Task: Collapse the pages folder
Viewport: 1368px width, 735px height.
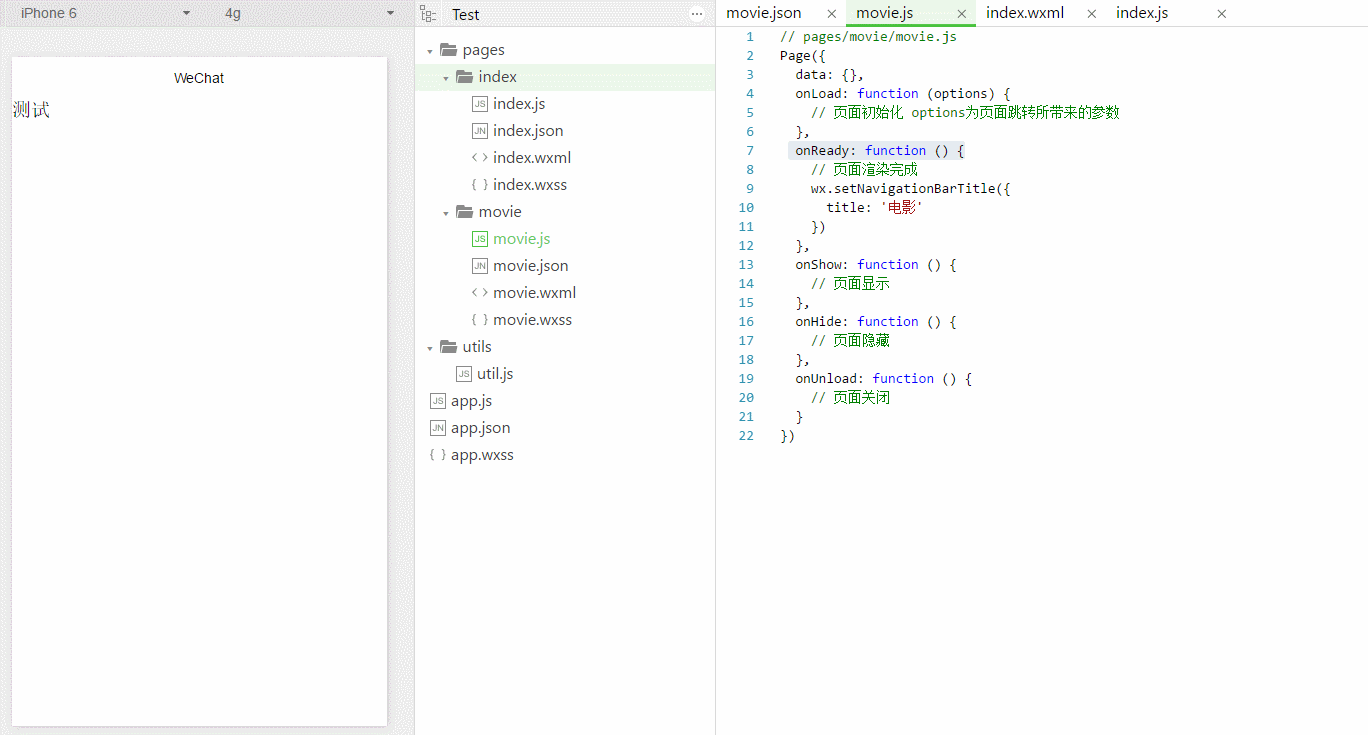Action: tap(430, 51)
